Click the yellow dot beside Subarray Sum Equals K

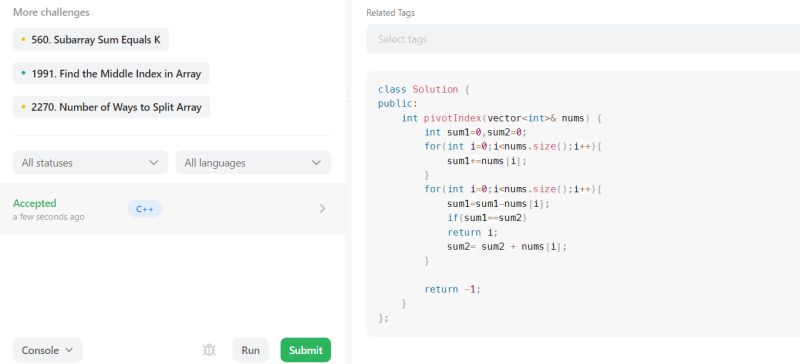coord(23,39)
